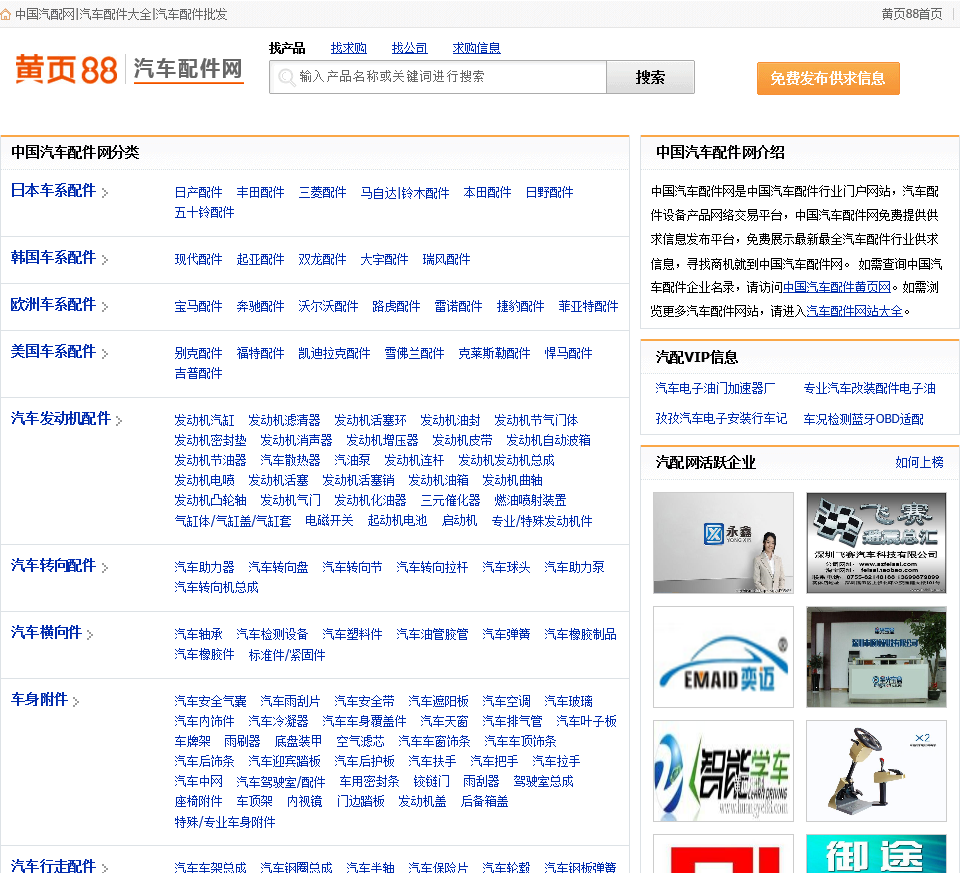Click the magnifier icon in the search box
This screenshot has height=873, width=960.
[x=285, y=77]
